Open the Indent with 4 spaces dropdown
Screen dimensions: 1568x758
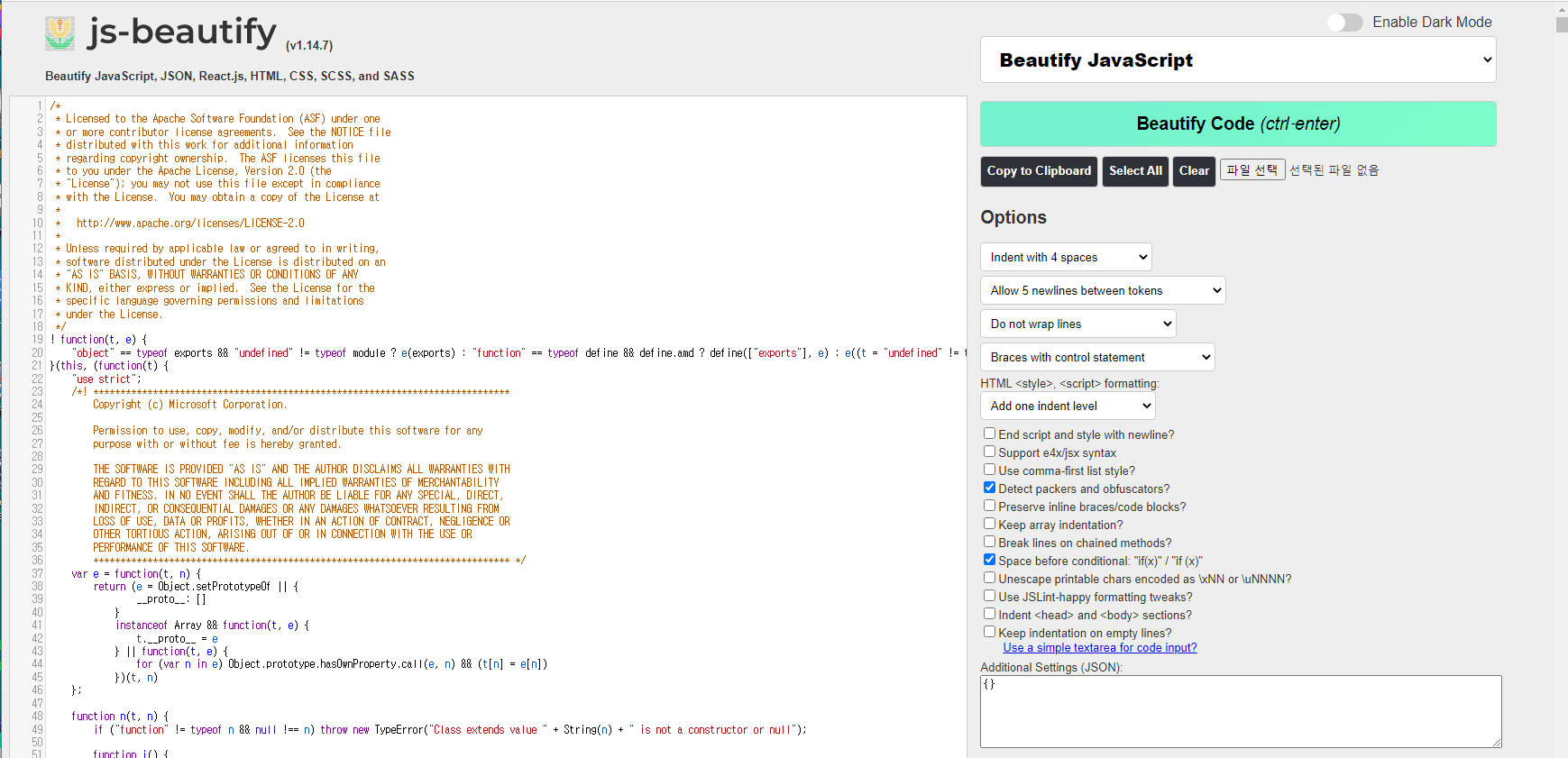click(1066, 257)
